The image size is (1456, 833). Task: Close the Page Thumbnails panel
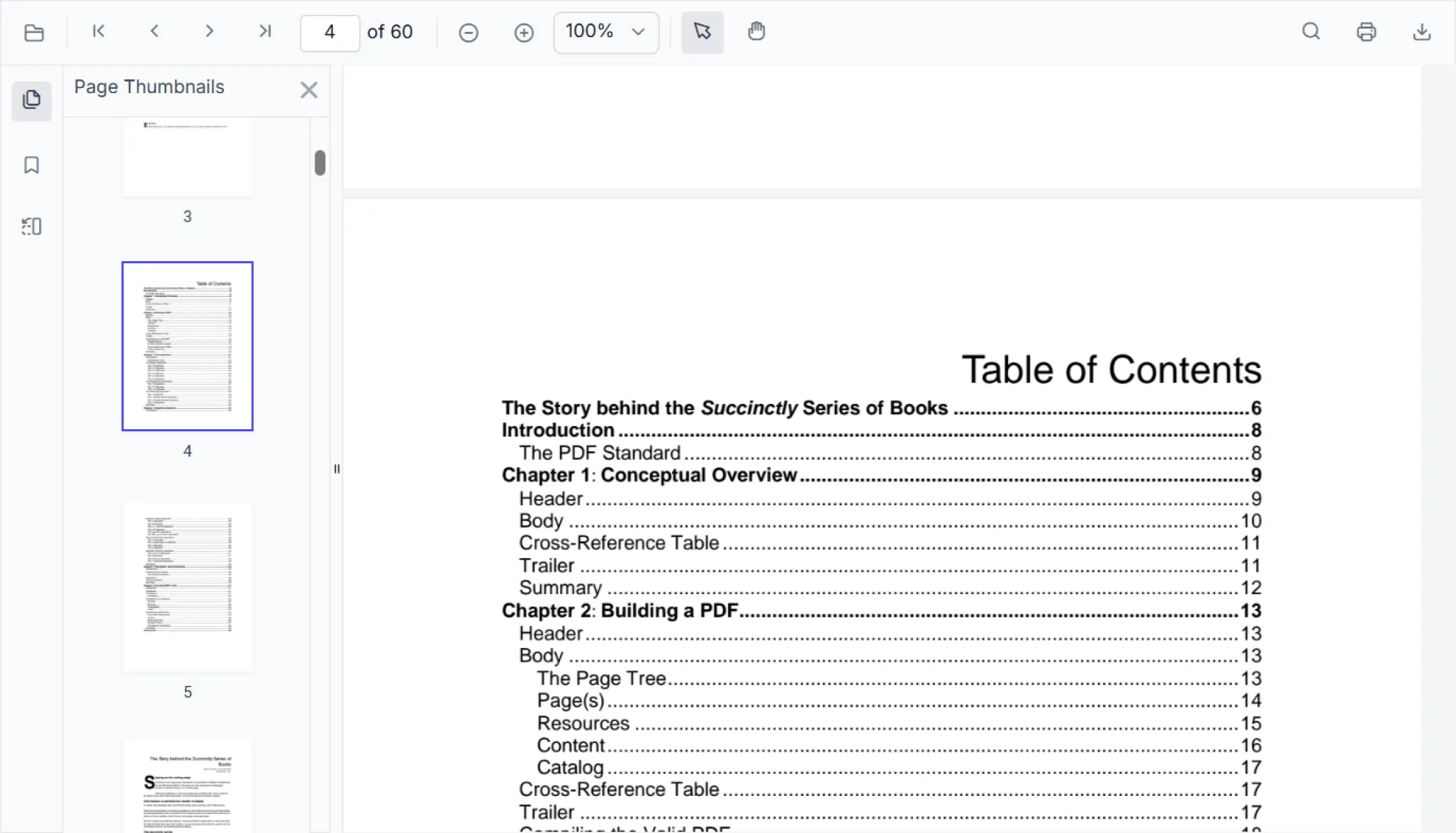pos(309,90)
